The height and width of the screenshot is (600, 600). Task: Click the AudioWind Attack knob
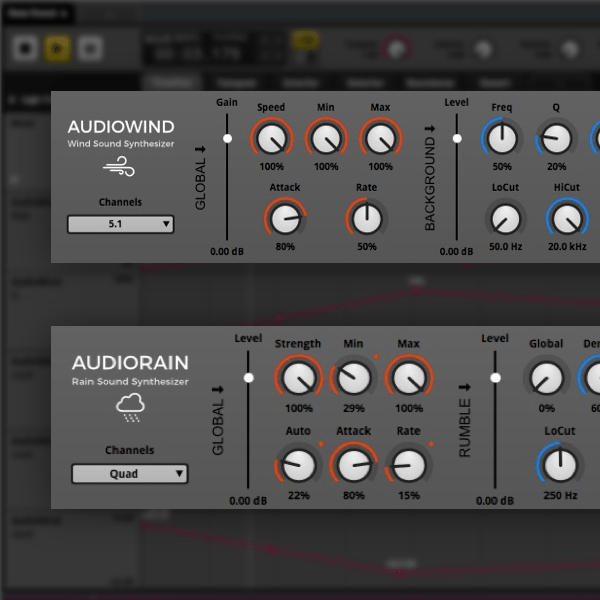click(x=285, y=218)
